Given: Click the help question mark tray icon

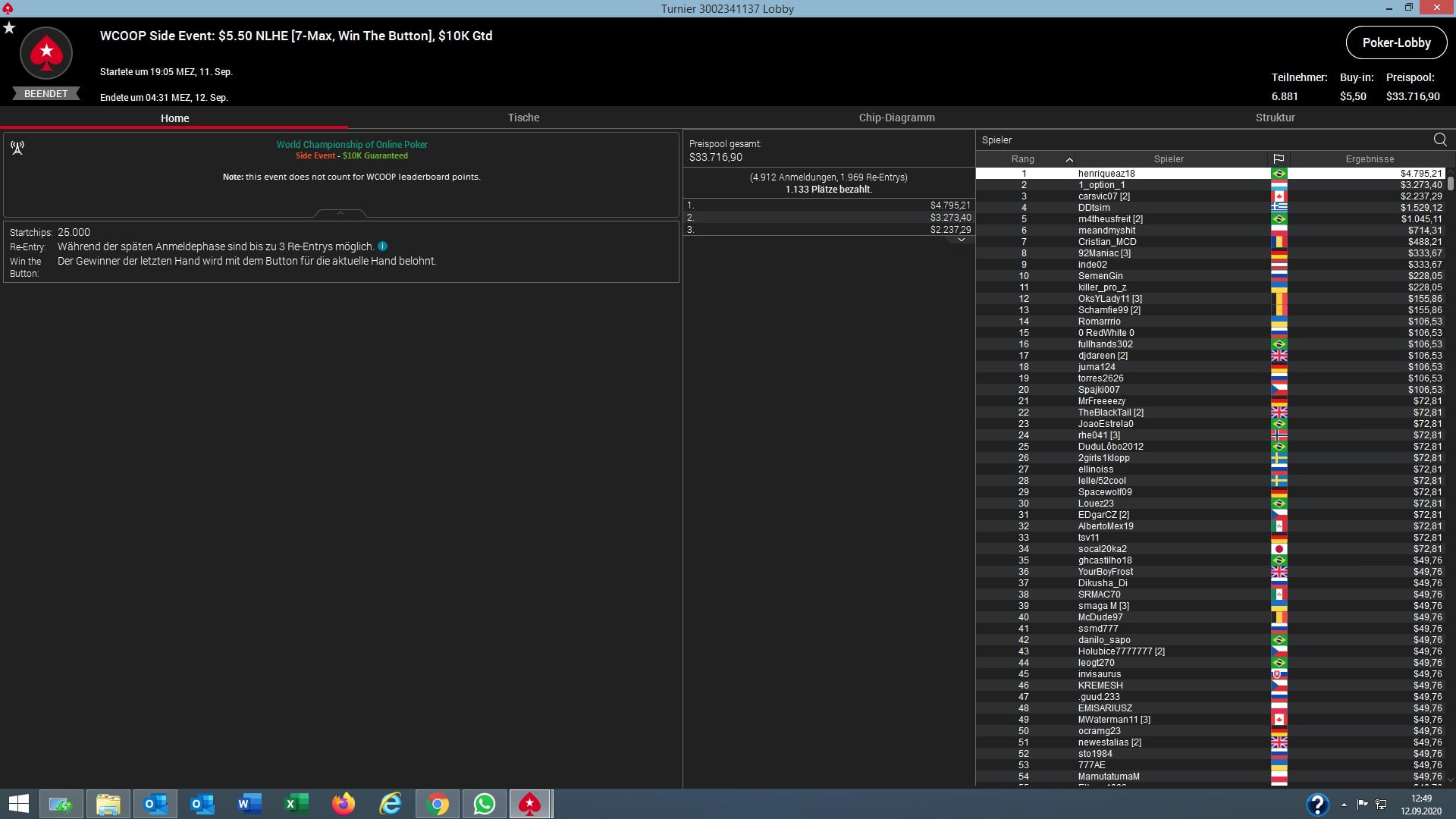Looking at the screenshot, I should [x=1317, y=804].
